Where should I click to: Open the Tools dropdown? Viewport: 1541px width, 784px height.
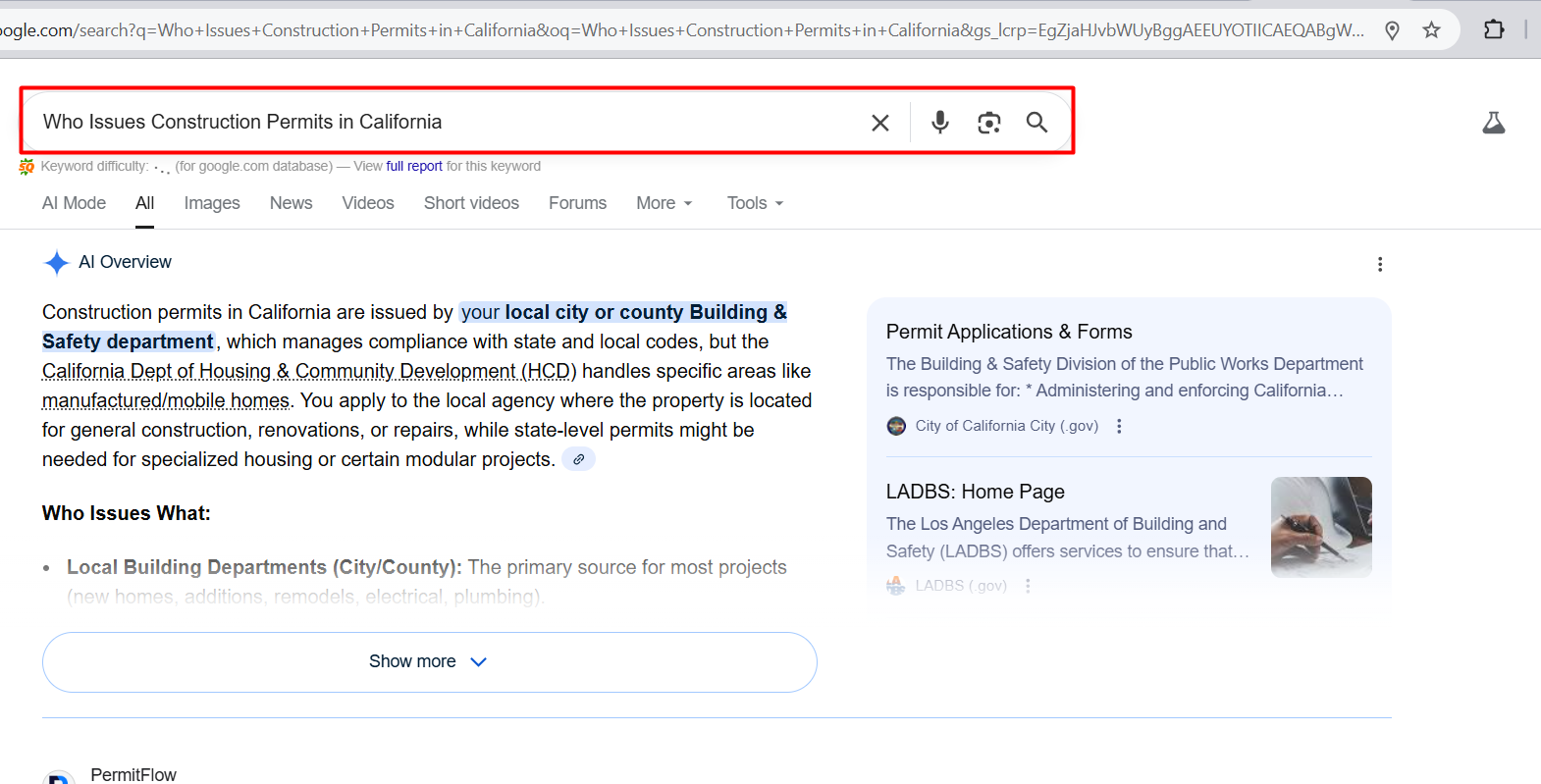[x=755, y=203]
